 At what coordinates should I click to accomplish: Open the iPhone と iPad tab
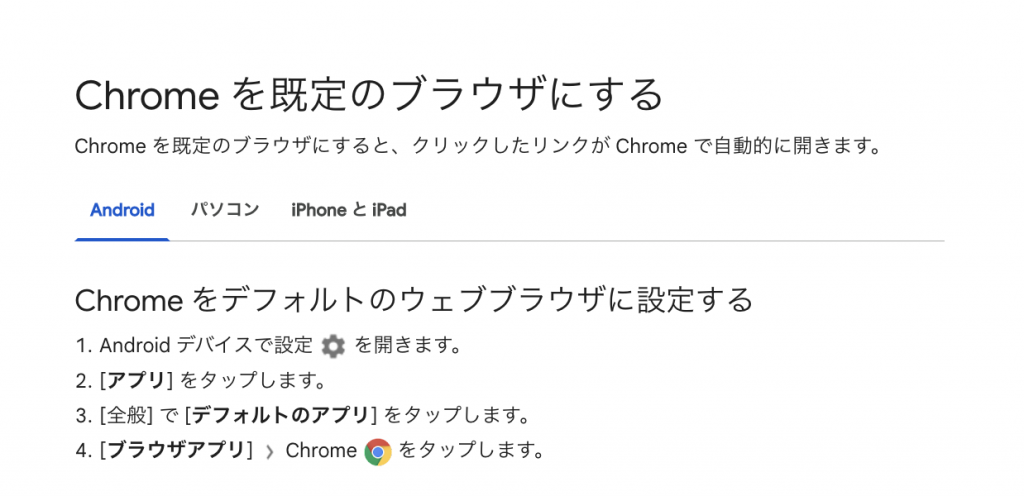point(349,210)
